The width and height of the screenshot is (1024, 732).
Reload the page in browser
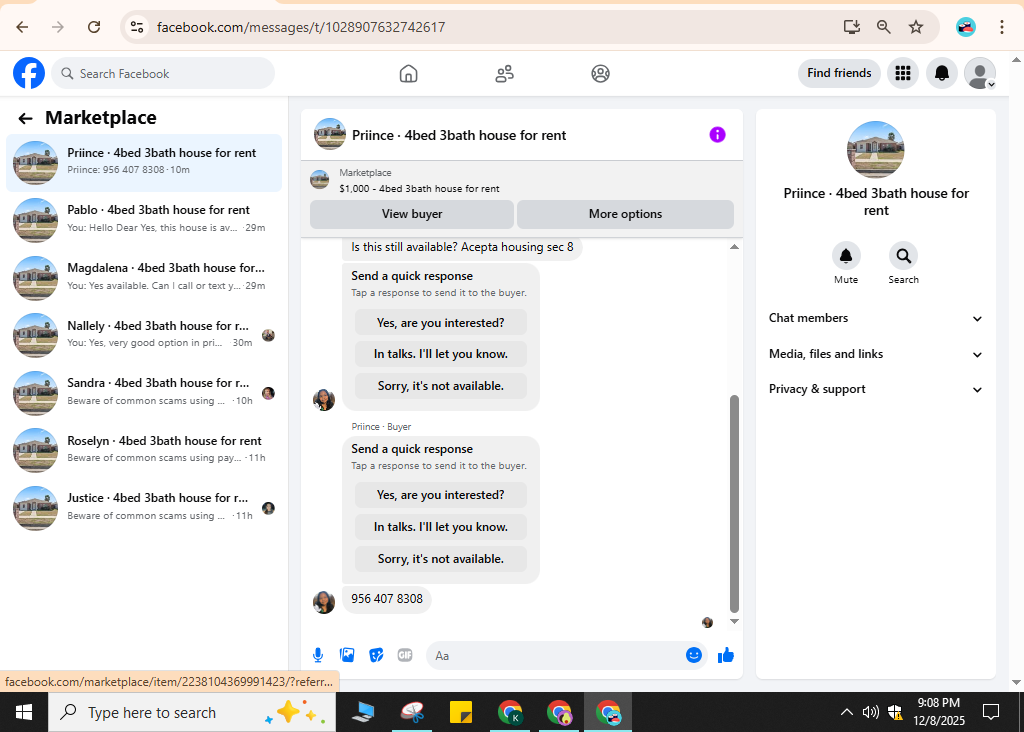click(94, 27)
